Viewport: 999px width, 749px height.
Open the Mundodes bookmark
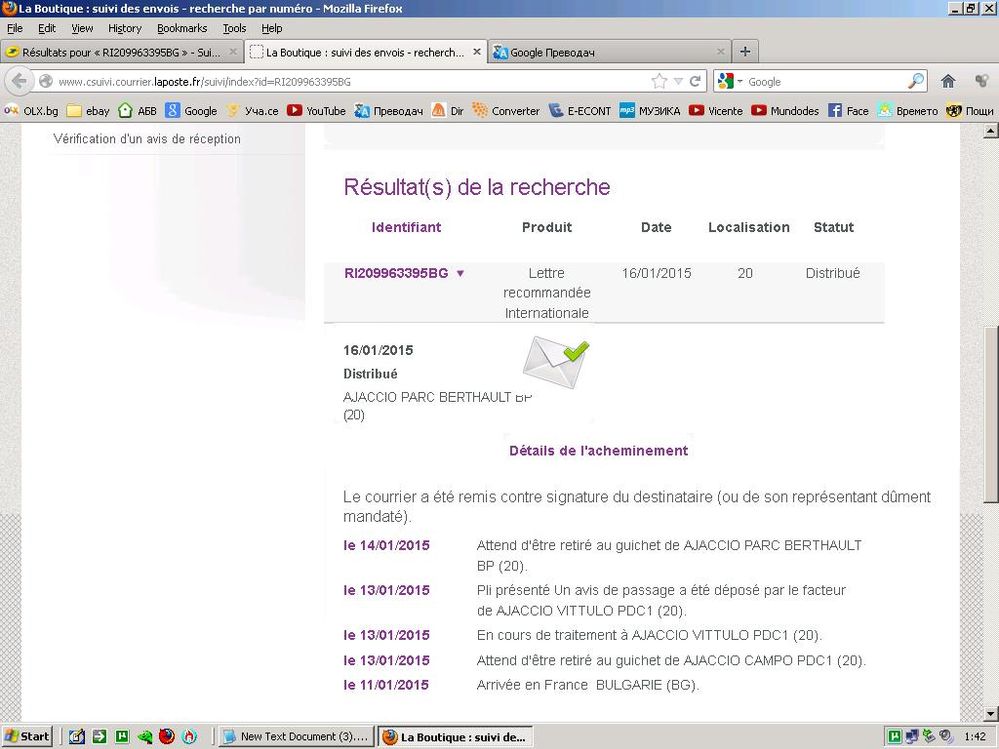click(x=785, y=111)
